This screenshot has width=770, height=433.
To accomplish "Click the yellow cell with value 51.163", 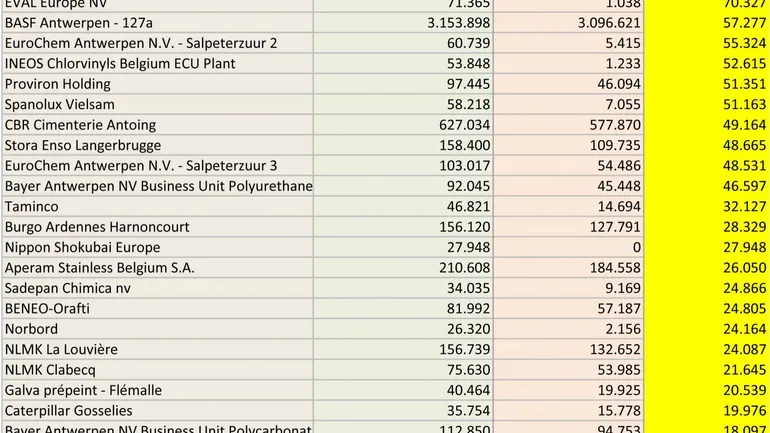I will tap(706, 105).
